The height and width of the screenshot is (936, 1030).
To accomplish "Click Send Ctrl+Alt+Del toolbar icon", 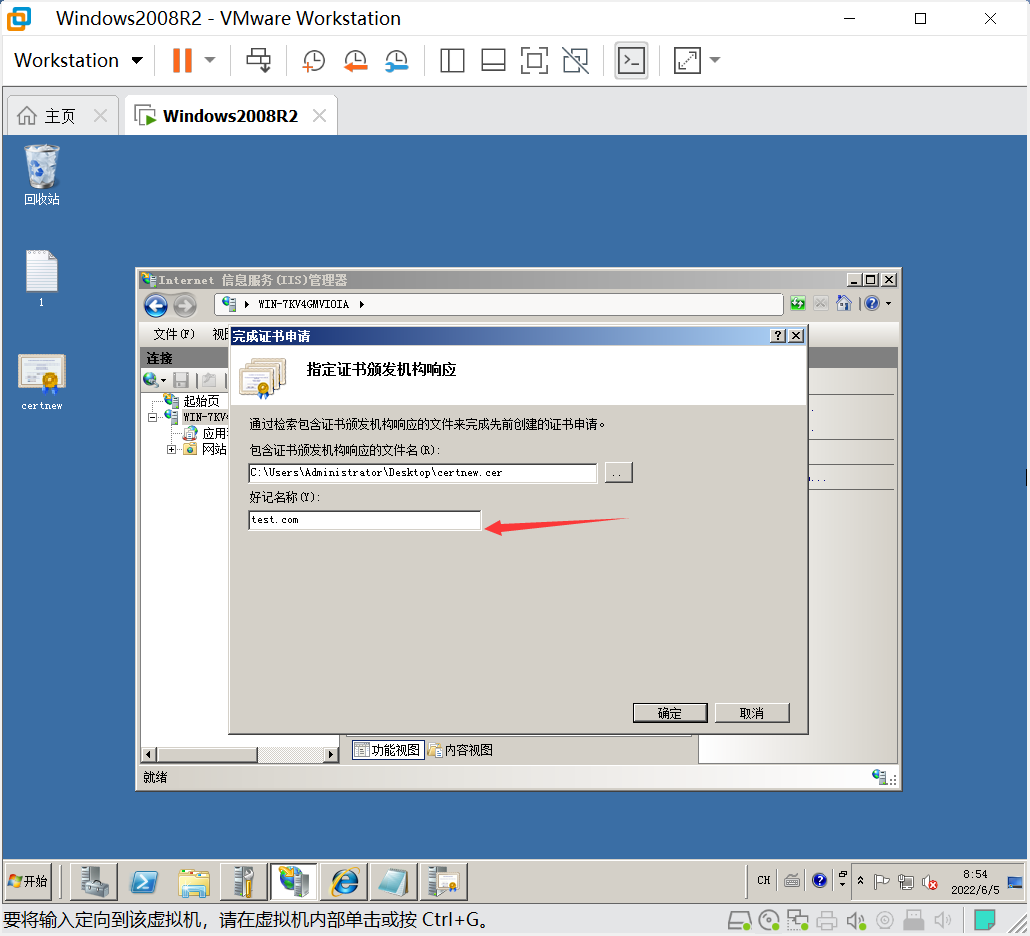I will pyautogui.click(x=259, y=60).
